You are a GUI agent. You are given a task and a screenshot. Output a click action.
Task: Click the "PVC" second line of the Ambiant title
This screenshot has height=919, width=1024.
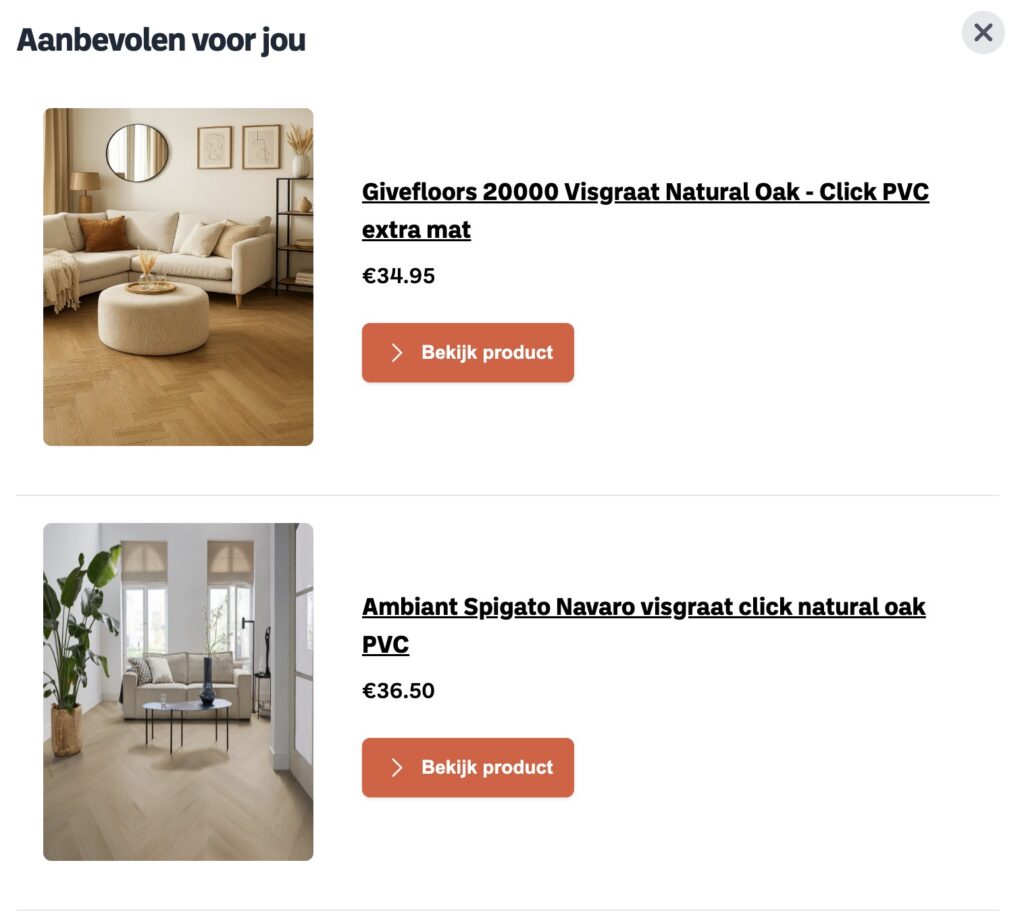pyautogui.click(x=385, y=645)
